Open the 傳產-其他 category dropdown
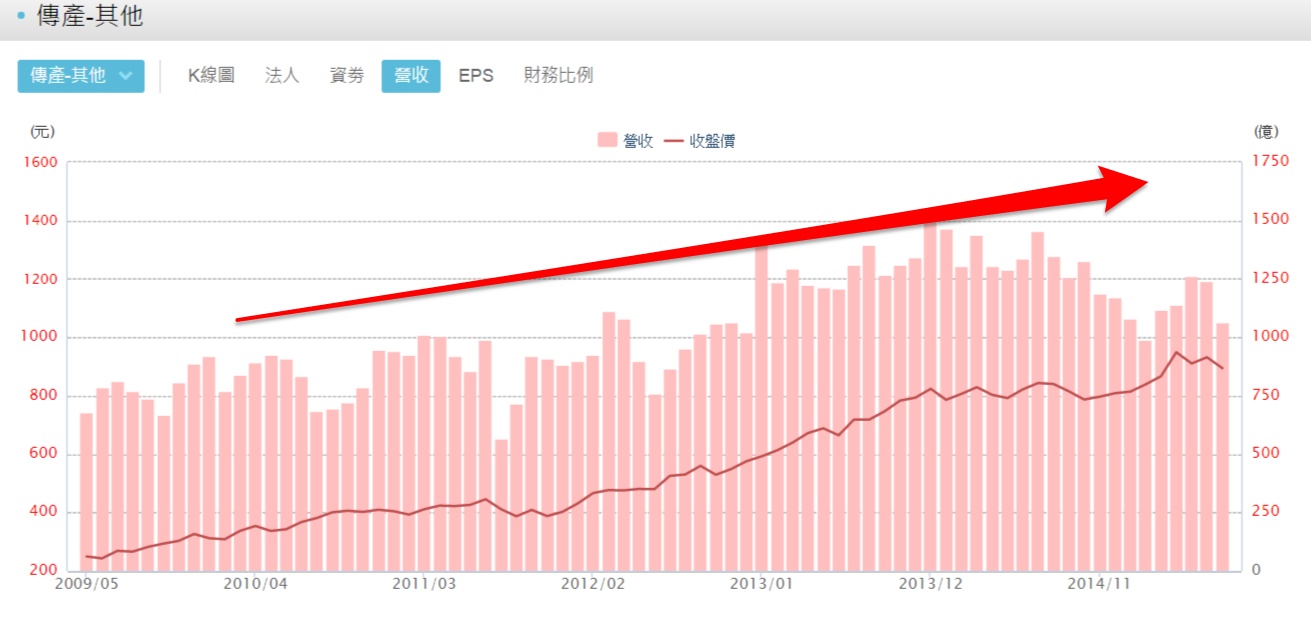The width and height of the screenshot is (1311, 617). (81, 76)
